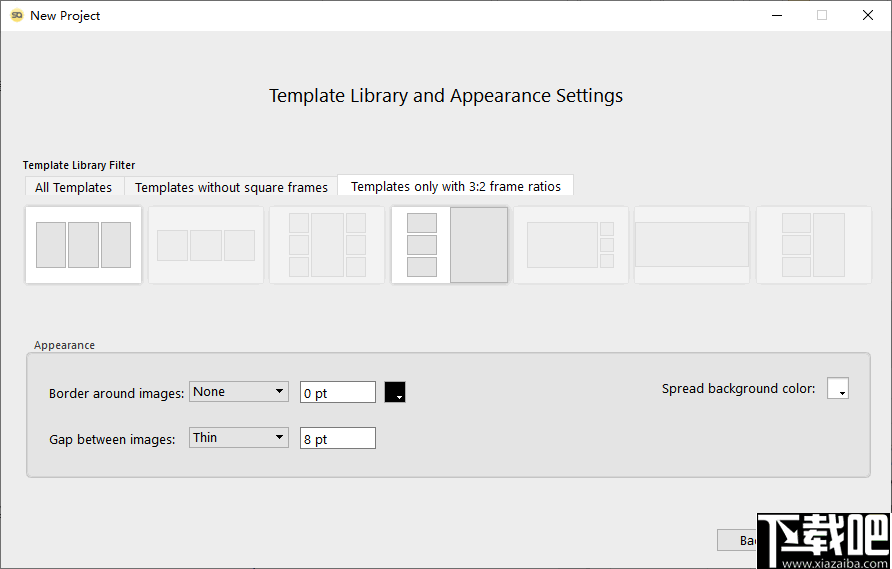Open Templates without square frames tab
Image resolution: width=892 pixels, height=569 pixels.
(231, 187)
